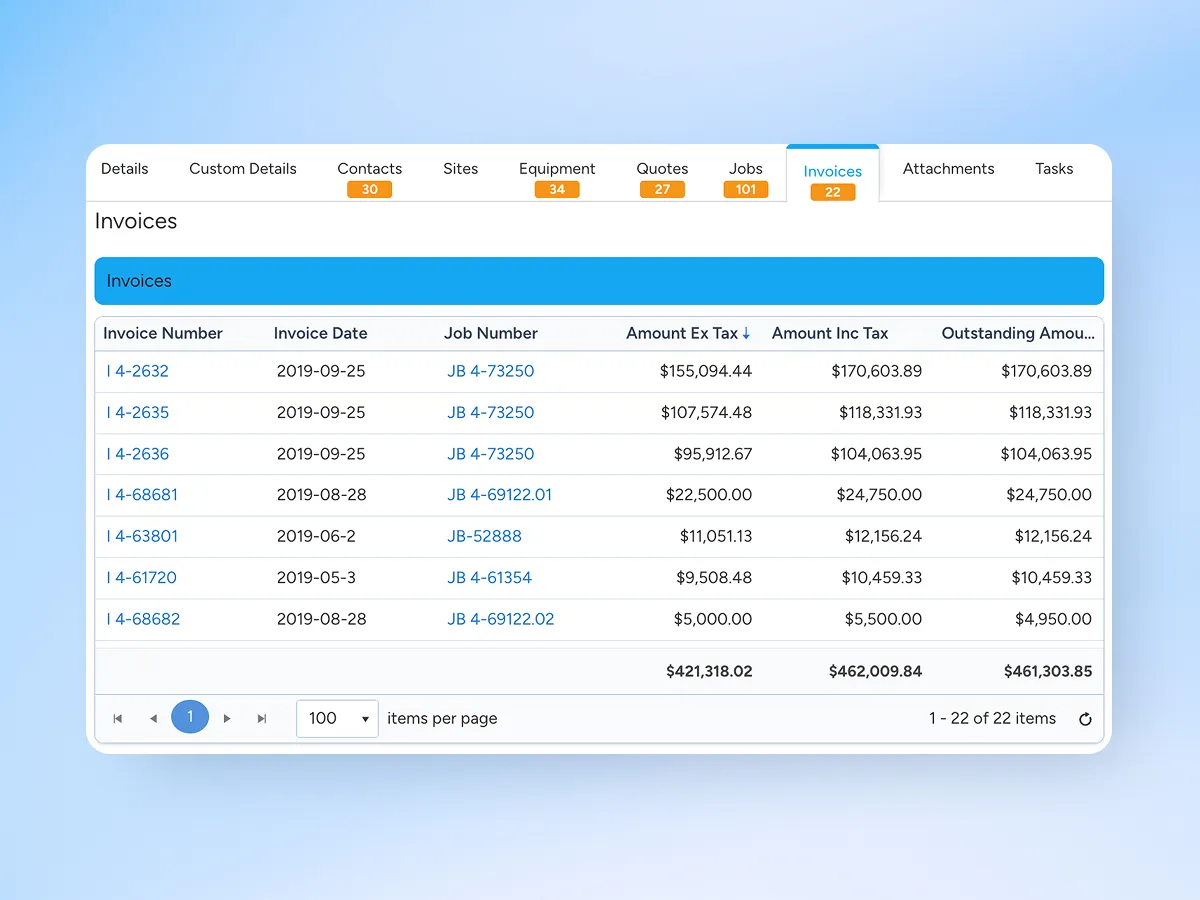Open invoice I 4-2632
Screen dimensions: 1200x900
click(138, 371)
